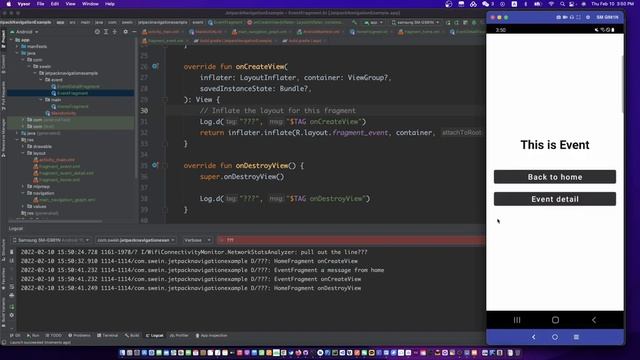Image resolution: width=640 pixels, height=360 pixels.
Task: Click override gutter icon on onDestroyView line
Action: point(155,165)
